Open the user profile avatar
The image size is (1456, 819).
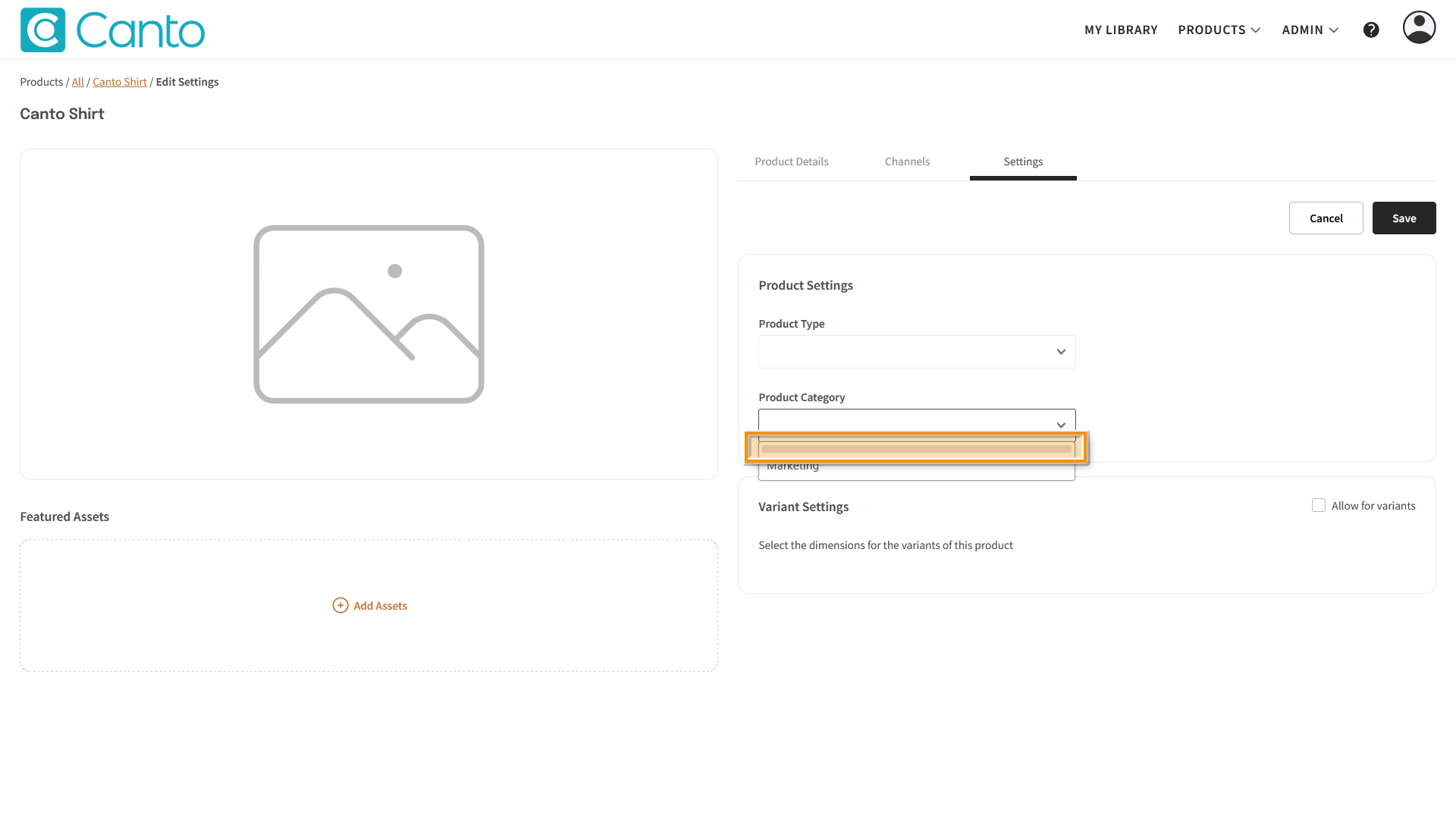tap(1419, 27)
